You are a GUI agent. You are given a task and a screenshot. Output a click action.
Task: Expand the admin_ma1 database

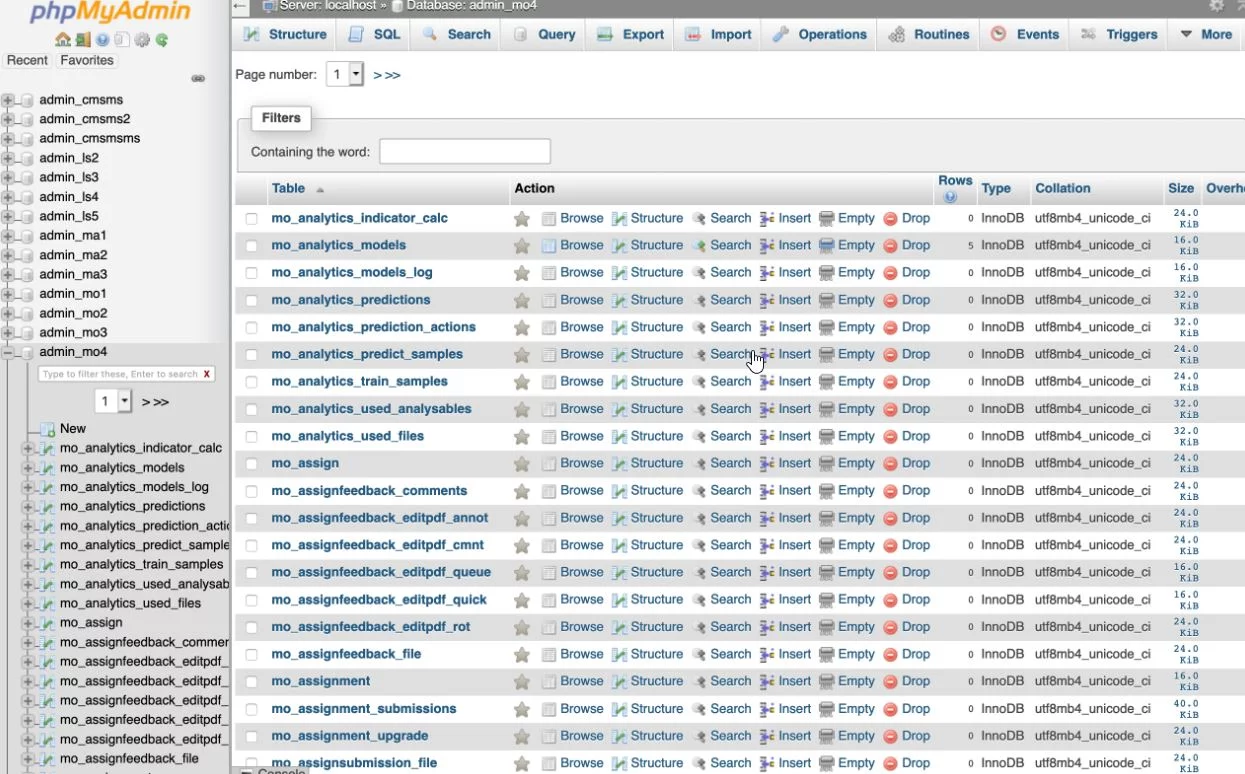[8, 236]
